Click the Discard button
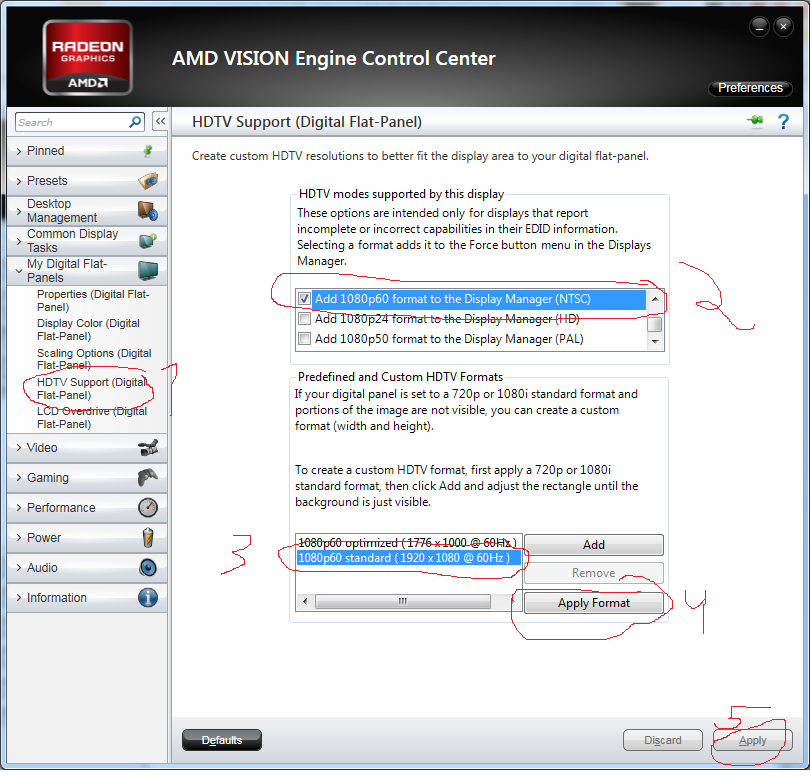The height and width of the screenshot is (777, 810). coord(662,740)
